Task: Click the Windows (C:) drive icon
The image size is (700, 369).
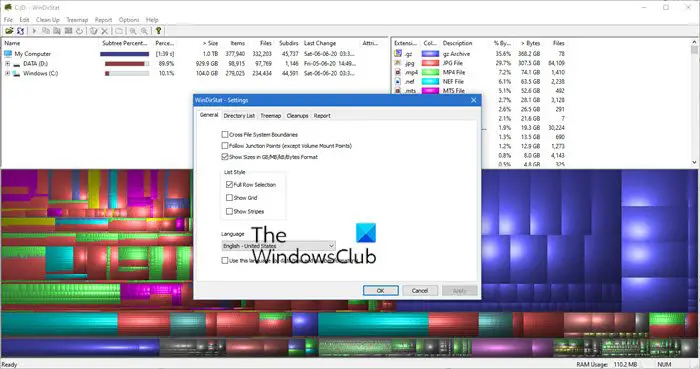Action: (17, 73)
